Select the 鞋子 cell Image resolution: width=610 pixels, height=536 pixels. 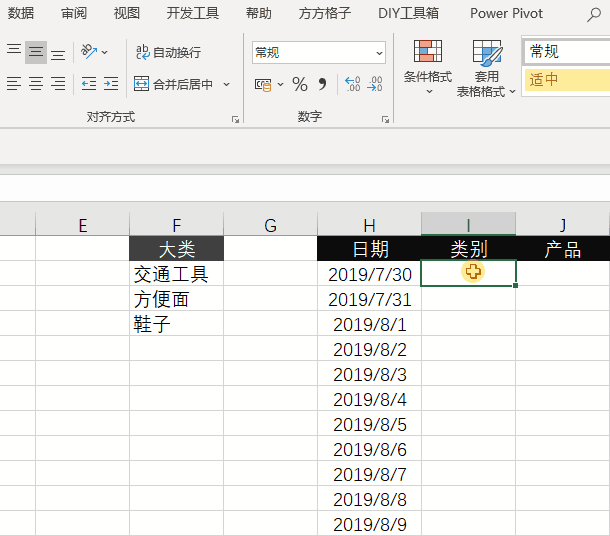pos(177,323)
